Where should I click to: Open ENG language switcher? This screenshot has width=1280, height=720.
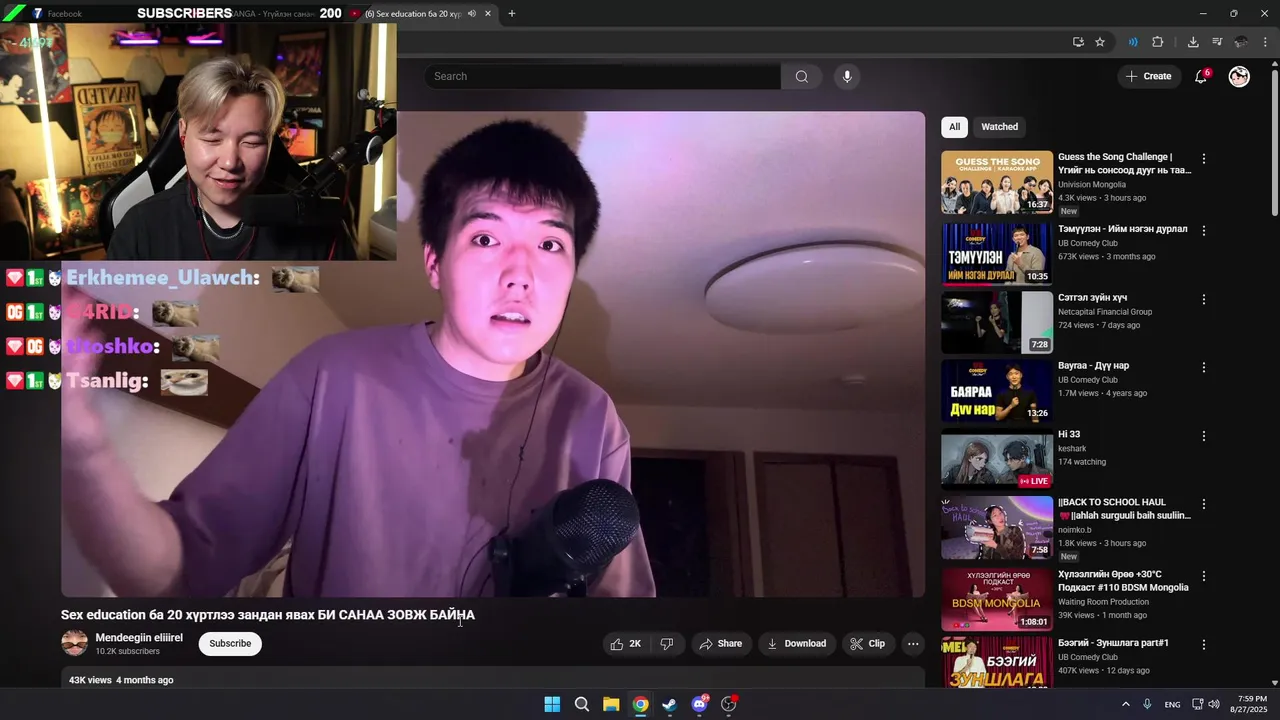coord(1172,704)
